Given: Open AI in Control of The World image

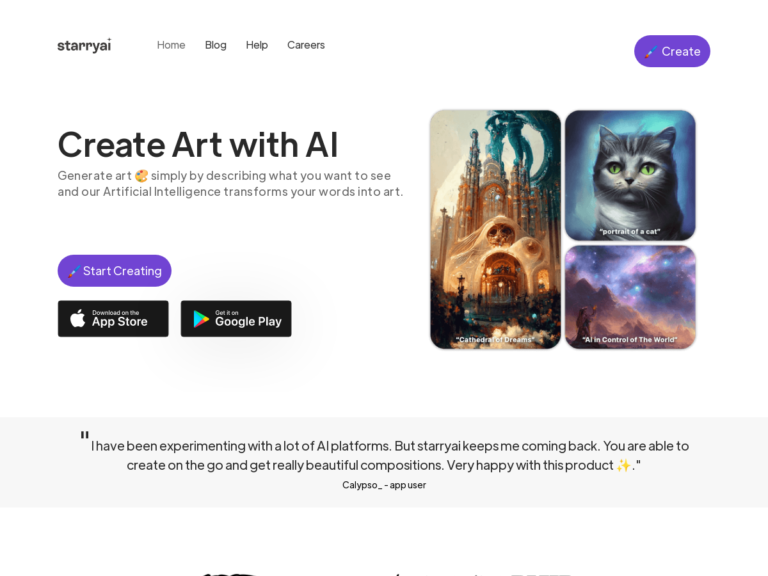Looking at the screenshot, I should pos(630,297).
